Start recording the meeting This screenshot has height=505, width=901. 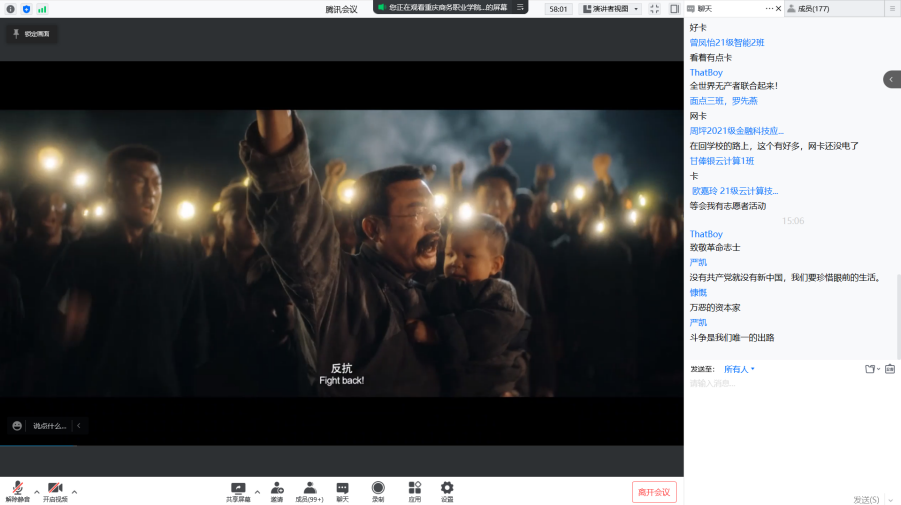coord(378,488)
